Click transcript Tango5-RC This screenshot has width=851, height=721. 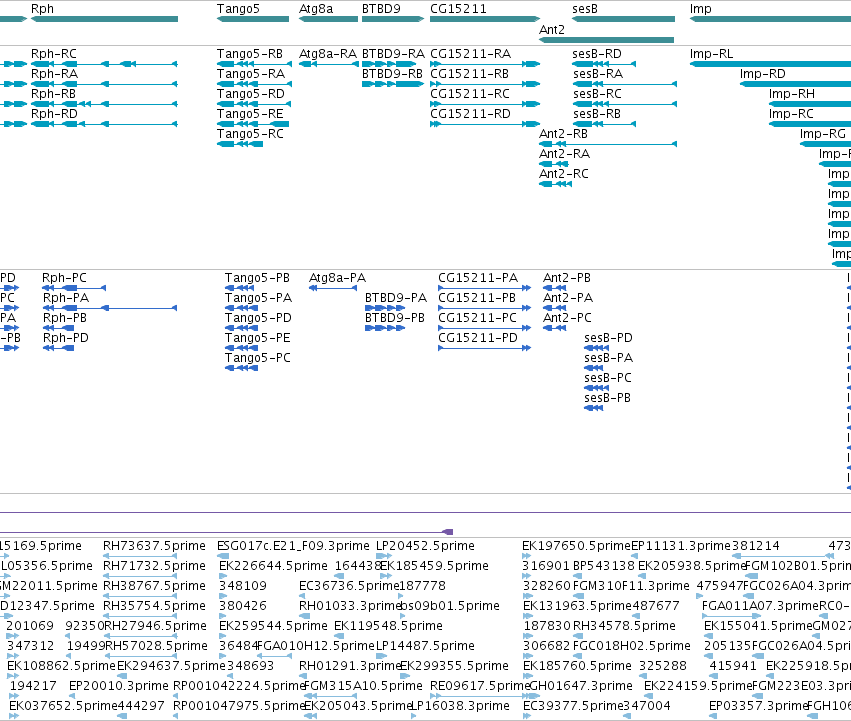pyautogui.click(x=240, y=144)
